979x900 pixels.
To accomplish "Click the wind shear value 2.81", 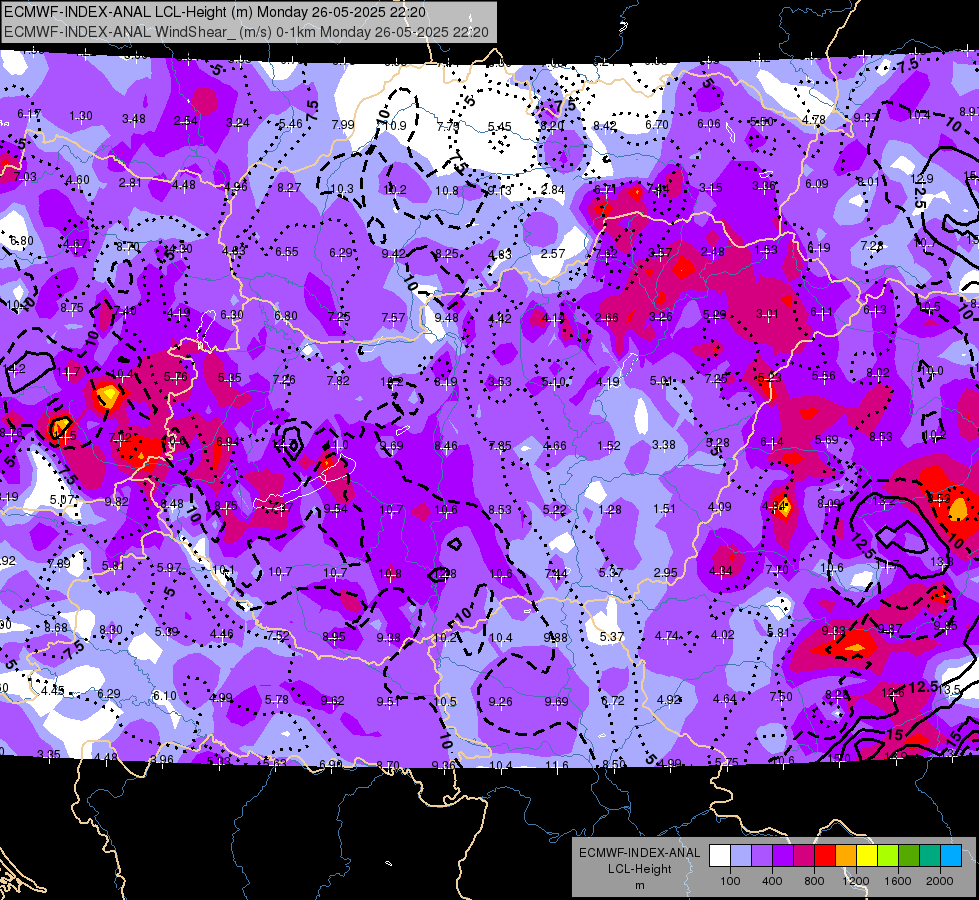I will click(130, 182).
